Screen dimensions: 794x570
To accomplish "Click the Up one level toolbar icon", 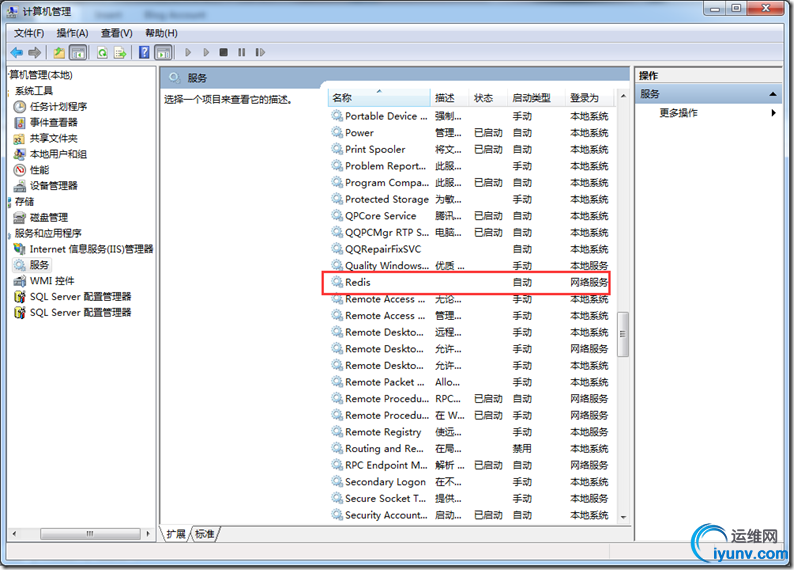I will click(x=59, y=52).
